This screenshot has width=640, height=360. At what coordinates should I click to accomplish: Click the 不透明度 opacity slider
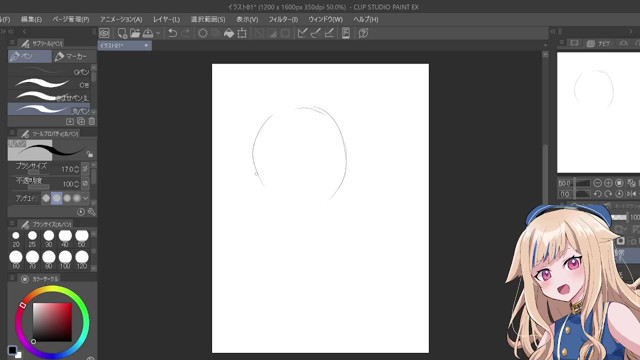coord(33,187)
